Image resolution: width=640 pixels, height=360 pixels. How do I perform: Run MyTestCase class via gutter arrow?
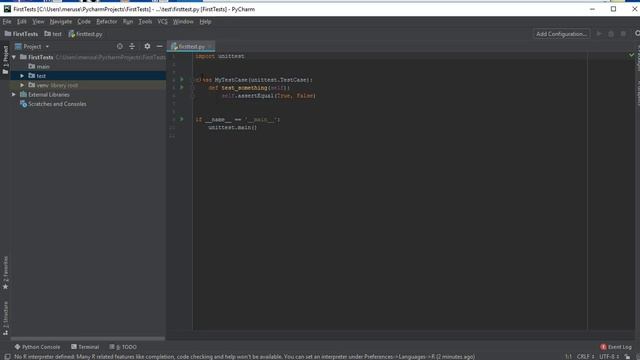click(182, 80)
